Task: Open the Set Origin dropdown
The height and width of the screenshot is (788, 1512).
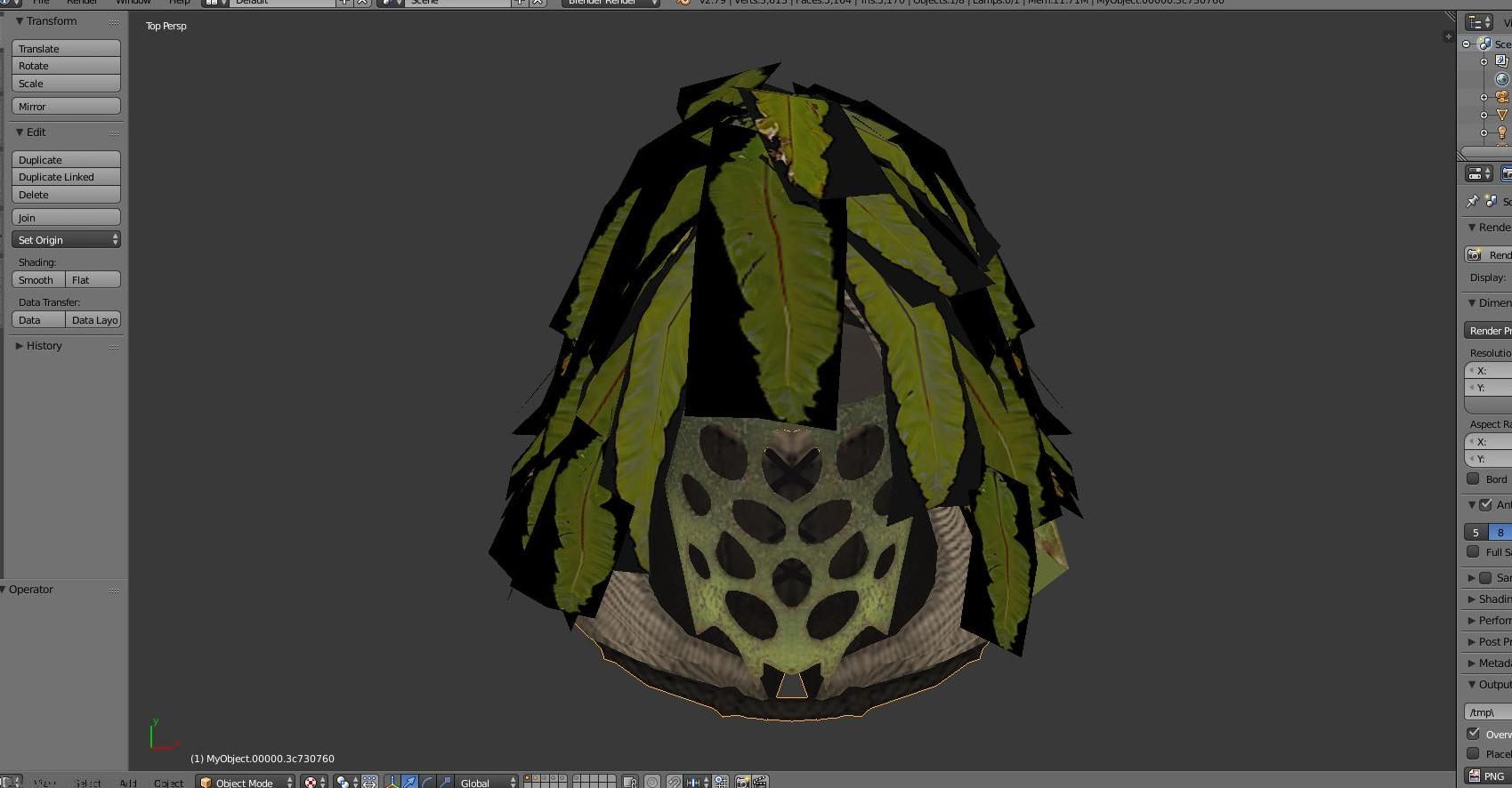Action: (x=66, y=239)
